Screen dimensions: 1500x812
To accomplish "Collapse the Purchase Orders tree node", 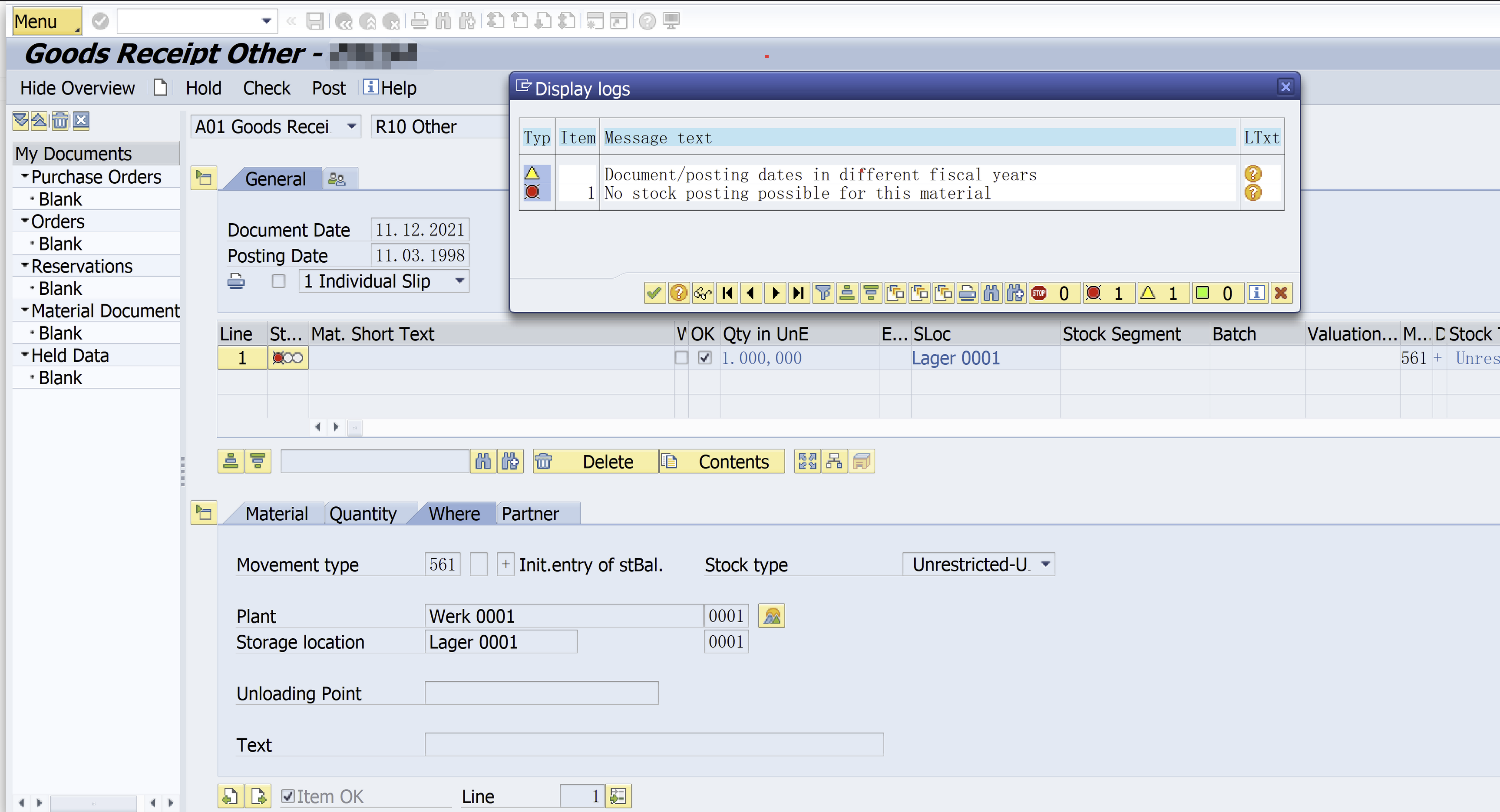I will 24,176.
